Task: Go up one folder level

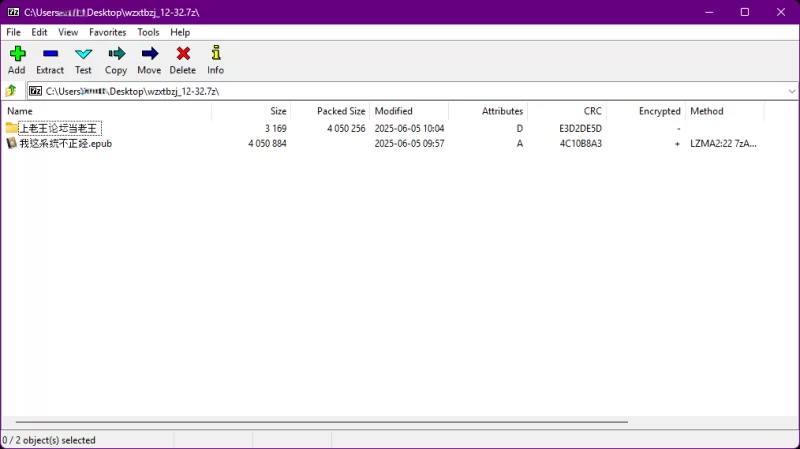Action: (11, 91)
